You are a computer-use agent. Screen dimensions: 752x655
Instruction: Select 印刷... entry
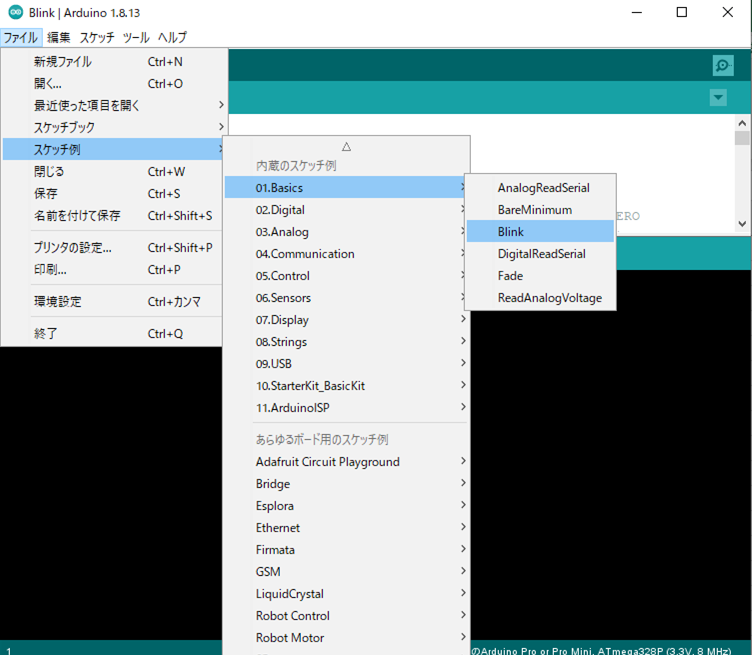coord(113,270)
